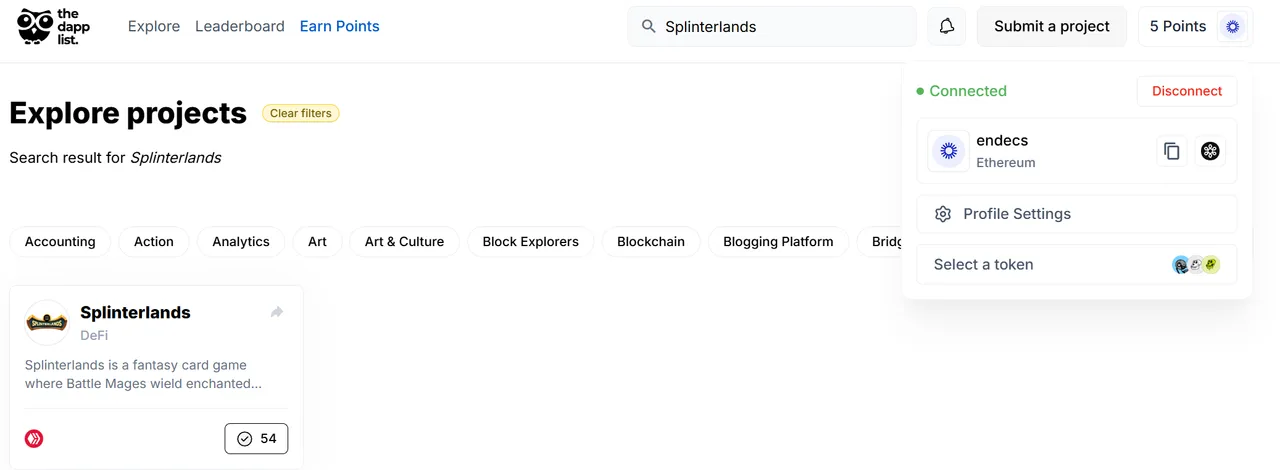Filter by the DeFi-related Blockchain category
The image size is (1280, 470).
tap(651, 242)
